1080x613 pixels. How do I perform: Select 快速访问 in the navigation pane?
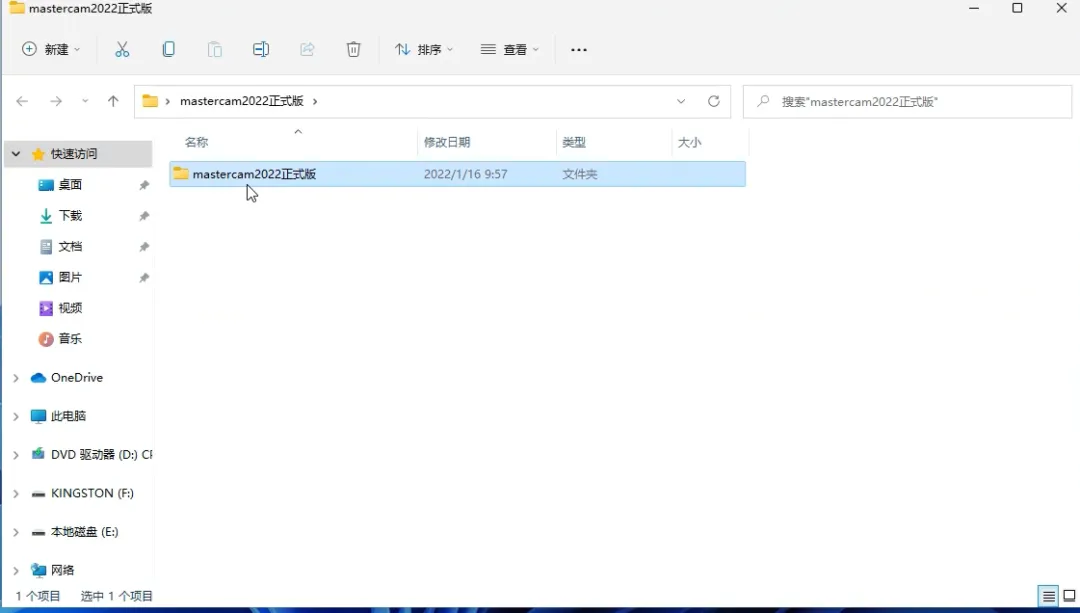pos(74,154)
